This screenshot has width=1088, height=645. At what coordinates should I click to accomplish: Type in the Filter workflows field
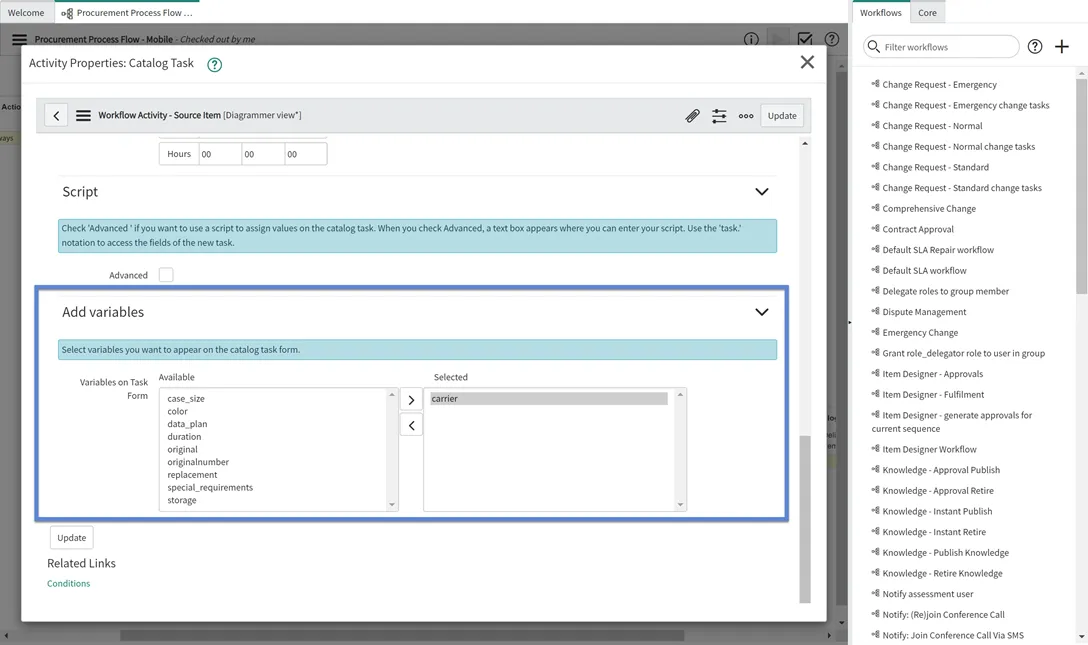pos(947,47)
